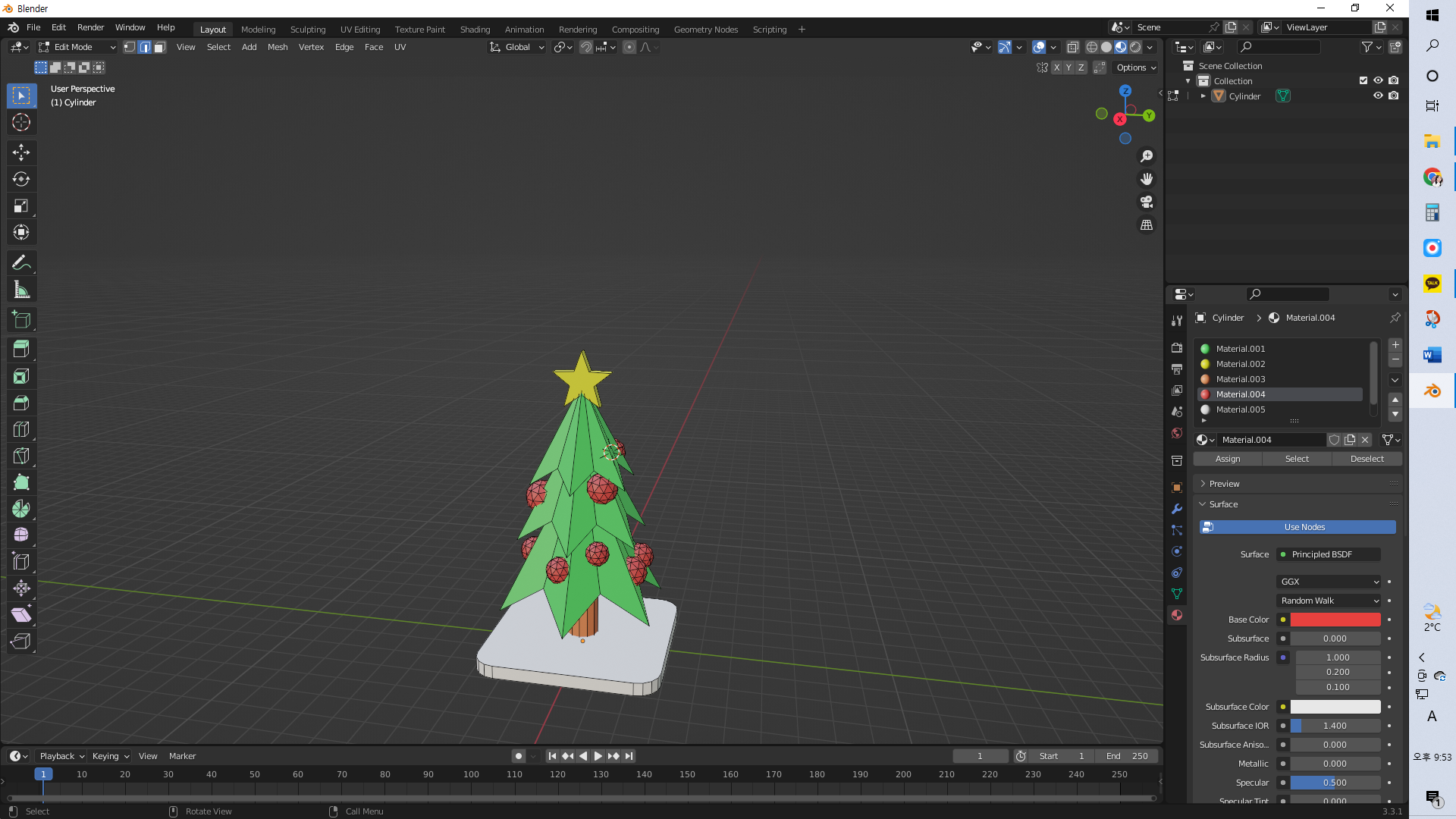The height and width of the screenshot is (819, 1456).
Task: Open the Modifier properties wrench tab
Action: tap(1177, 509)
